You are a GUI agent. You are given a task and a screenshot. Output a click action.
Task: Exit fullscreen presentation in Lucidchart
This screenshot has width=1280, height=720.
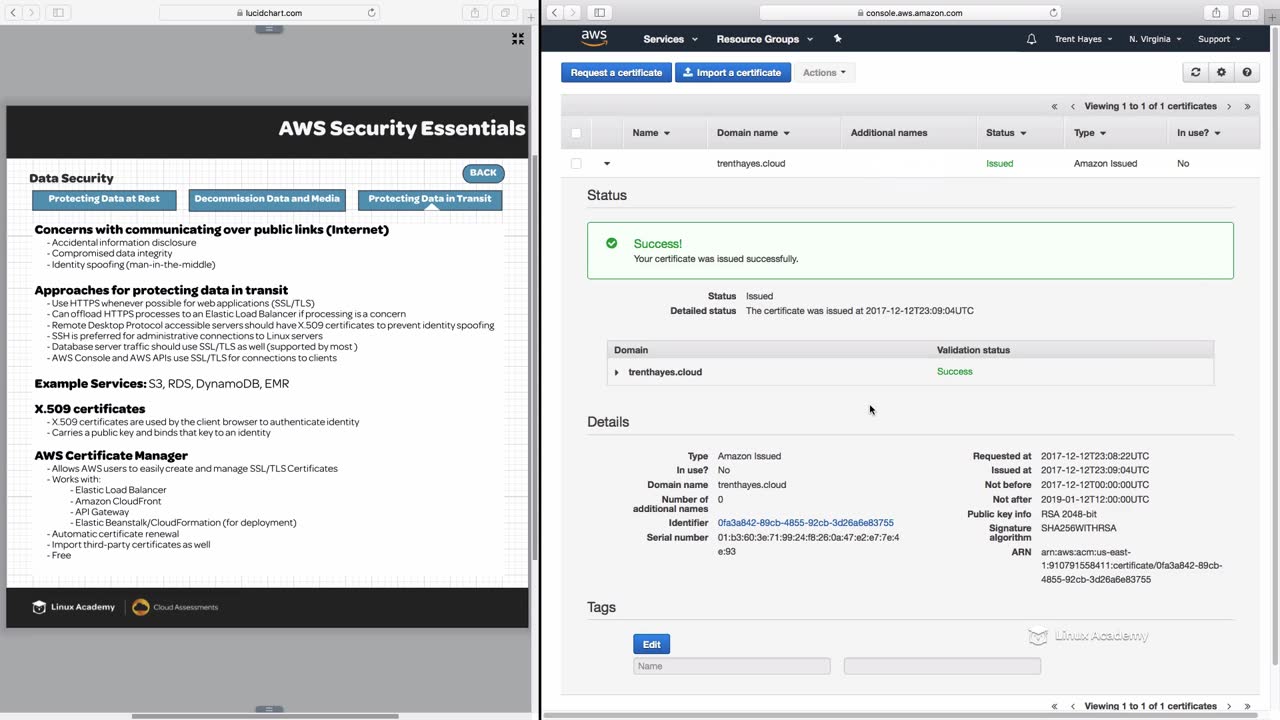(518, 39)
